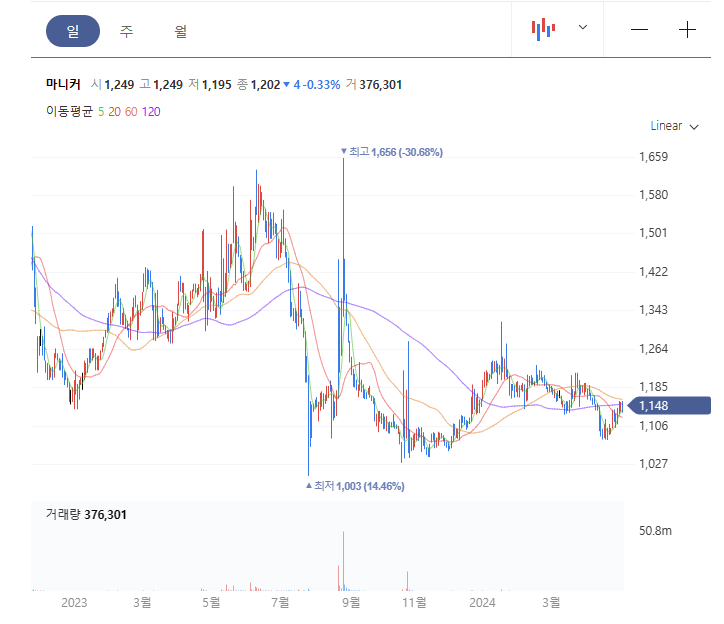
Task: Open the chart type dropdown chevron
Action: click(x=583, y=27)
